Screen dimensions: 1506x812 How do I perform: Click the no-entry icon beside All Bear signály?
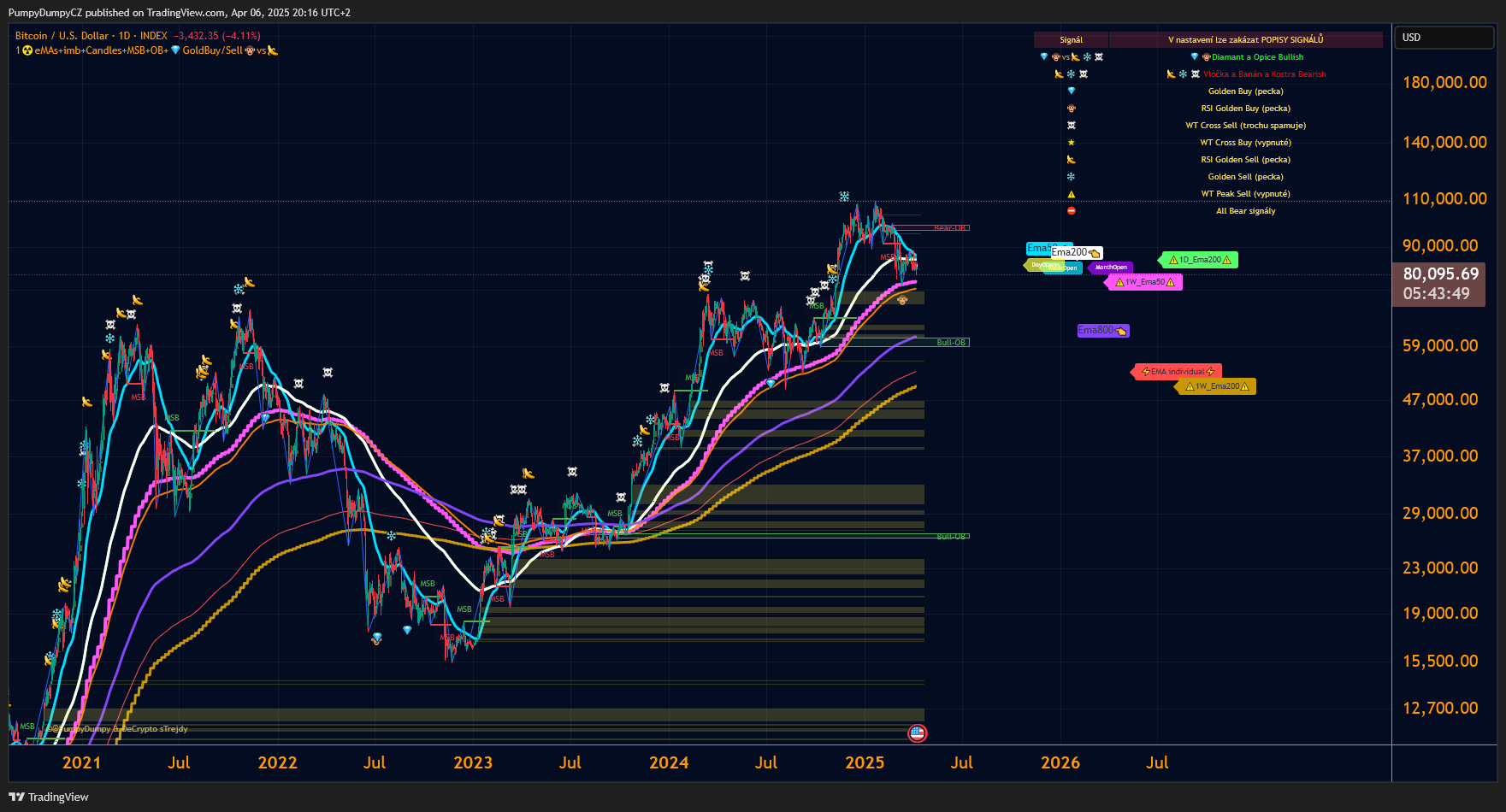click(1071, 211)
